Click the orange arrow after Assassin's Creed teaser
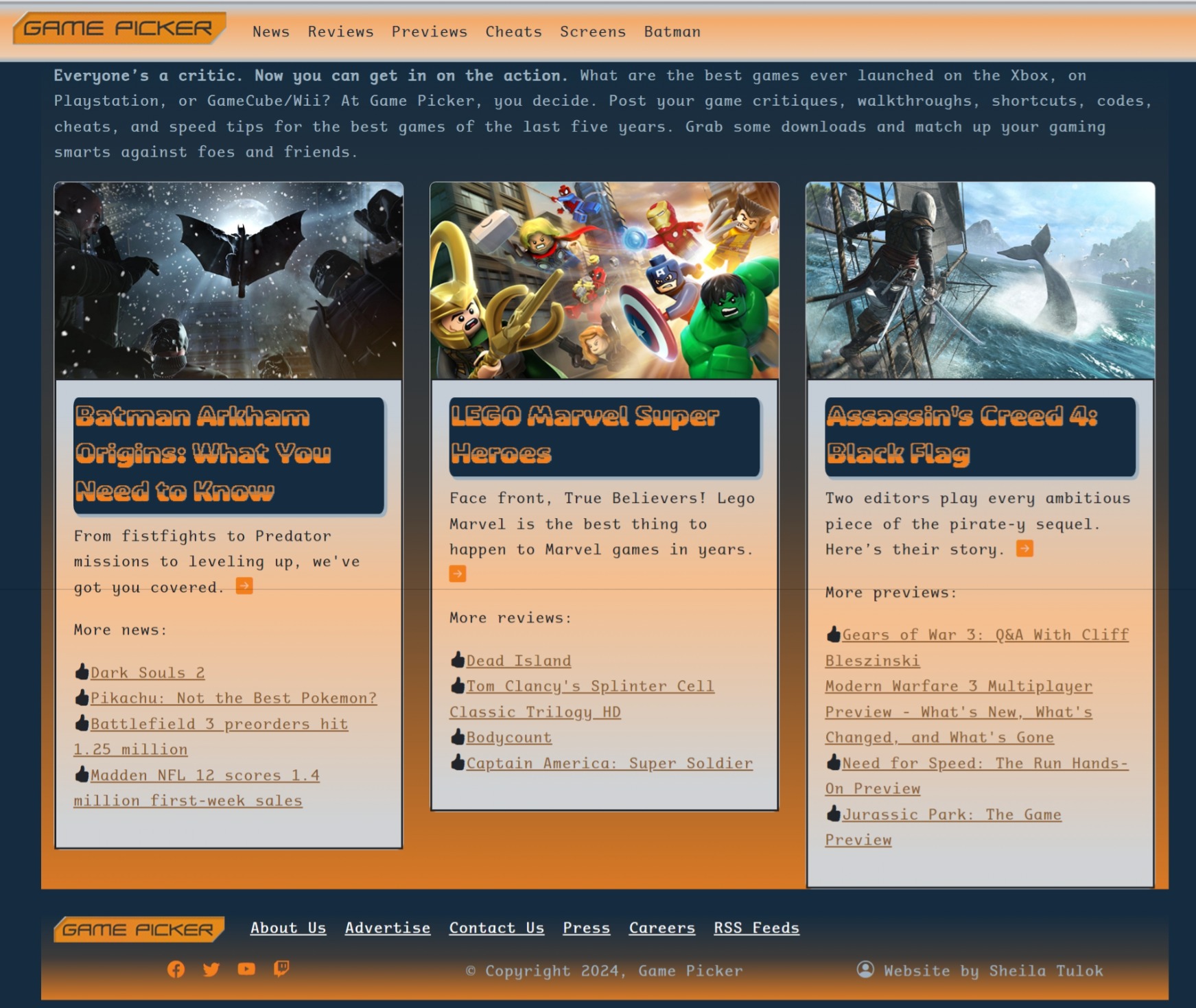 [1024, 548]
